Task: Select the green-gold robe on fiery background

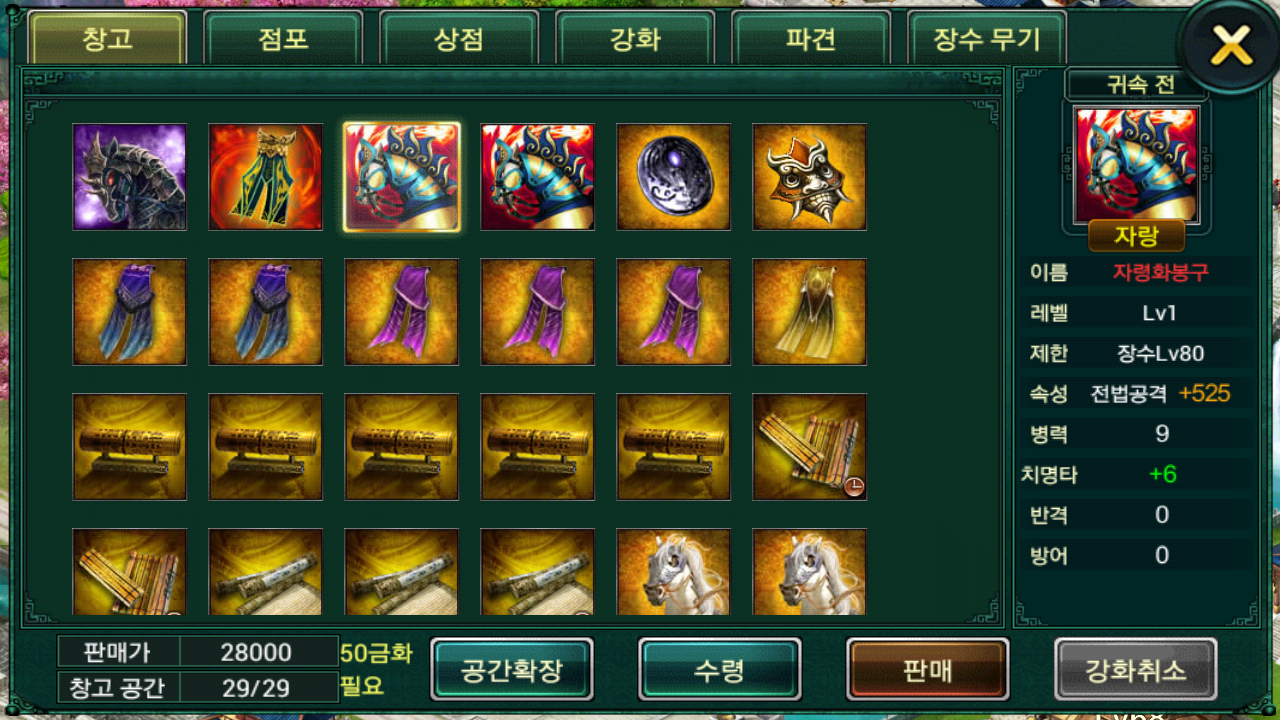Action: click(x=266, y=177)
